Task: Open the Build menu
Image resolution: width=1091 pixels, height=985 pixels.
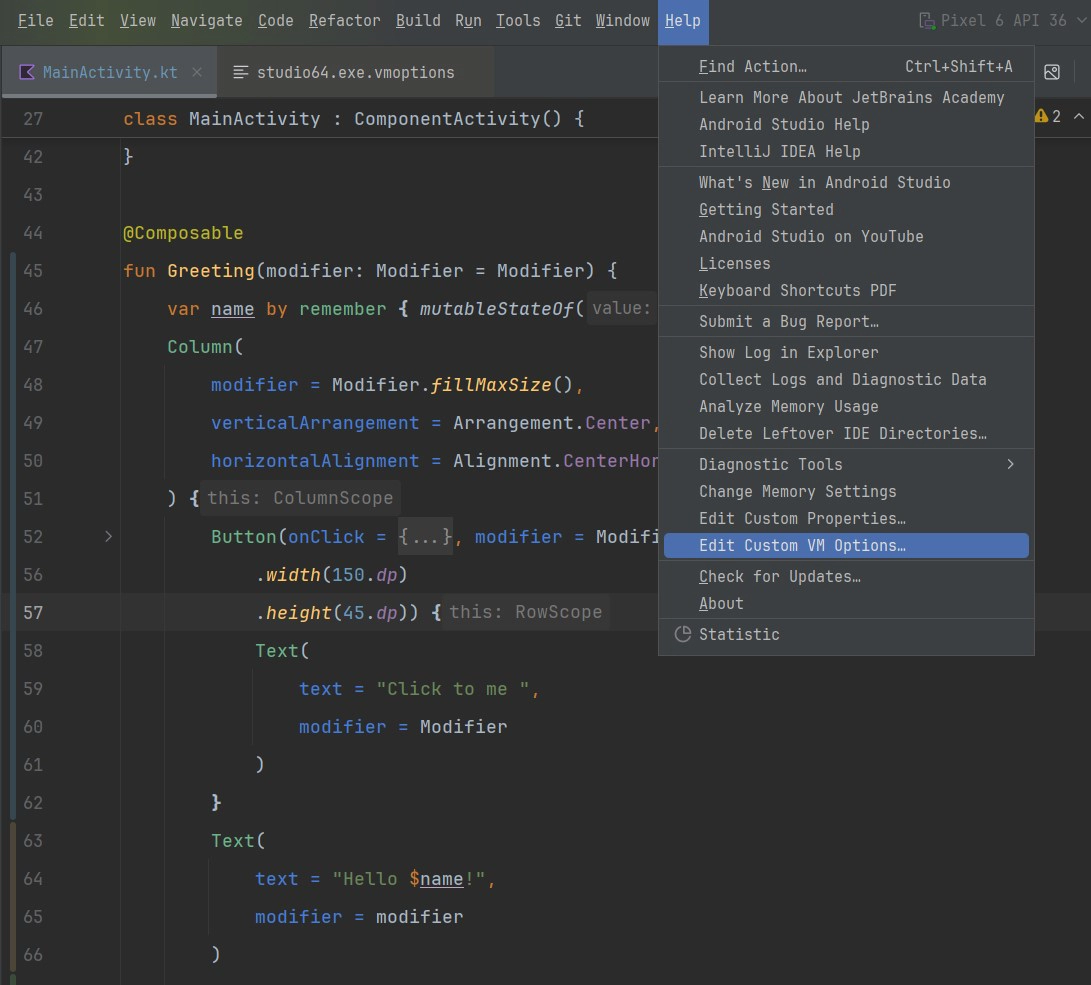Action: (x=418, y=21)
